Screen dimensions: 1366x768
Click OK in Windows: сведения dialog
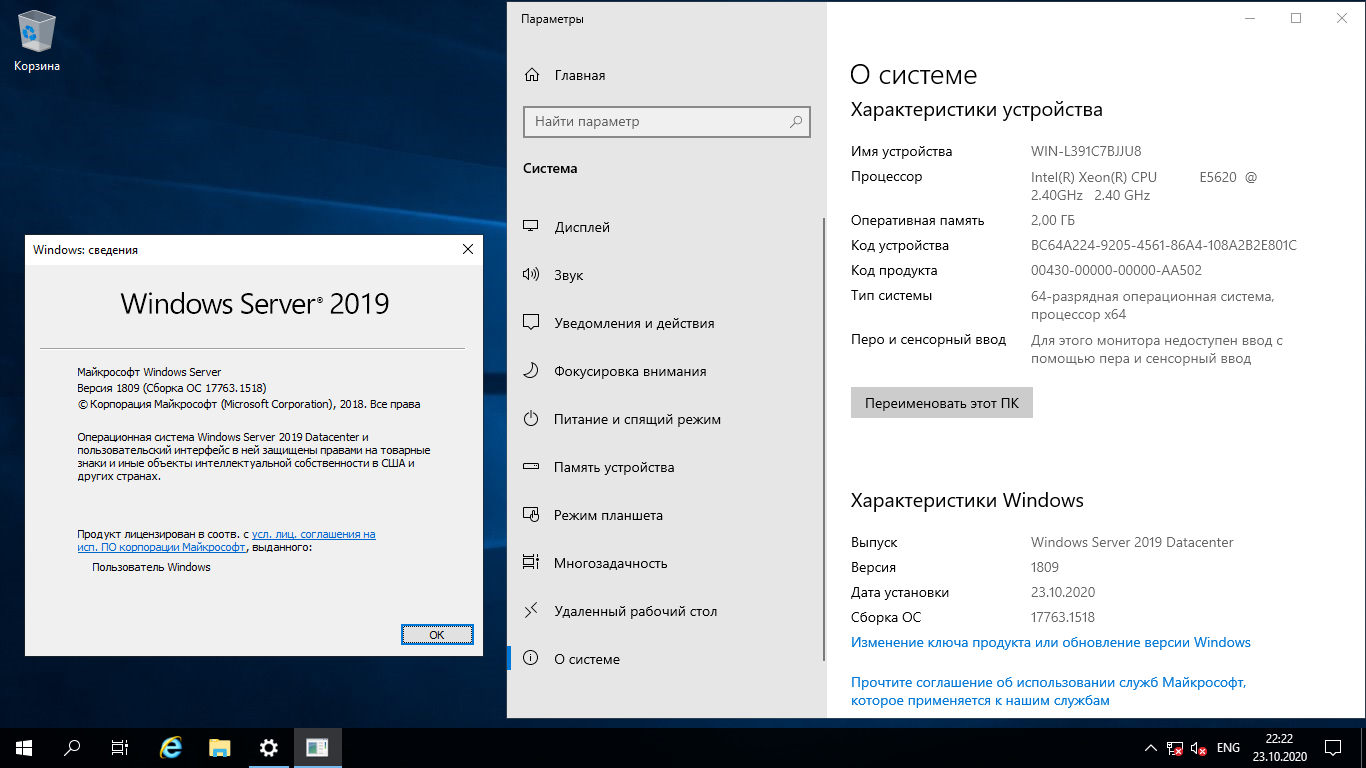pyautogui.click(x=437, y=634)
